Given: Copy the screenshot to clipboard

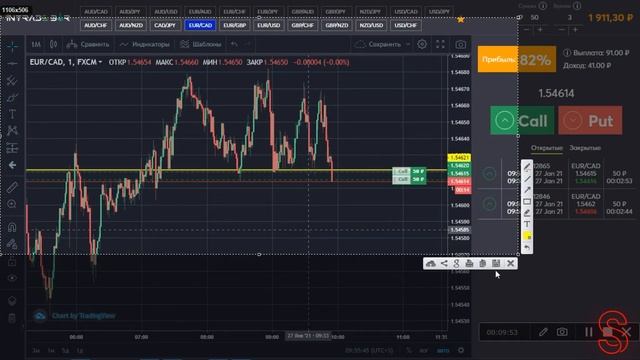Looking at the screenshot, I should (482, 264).
